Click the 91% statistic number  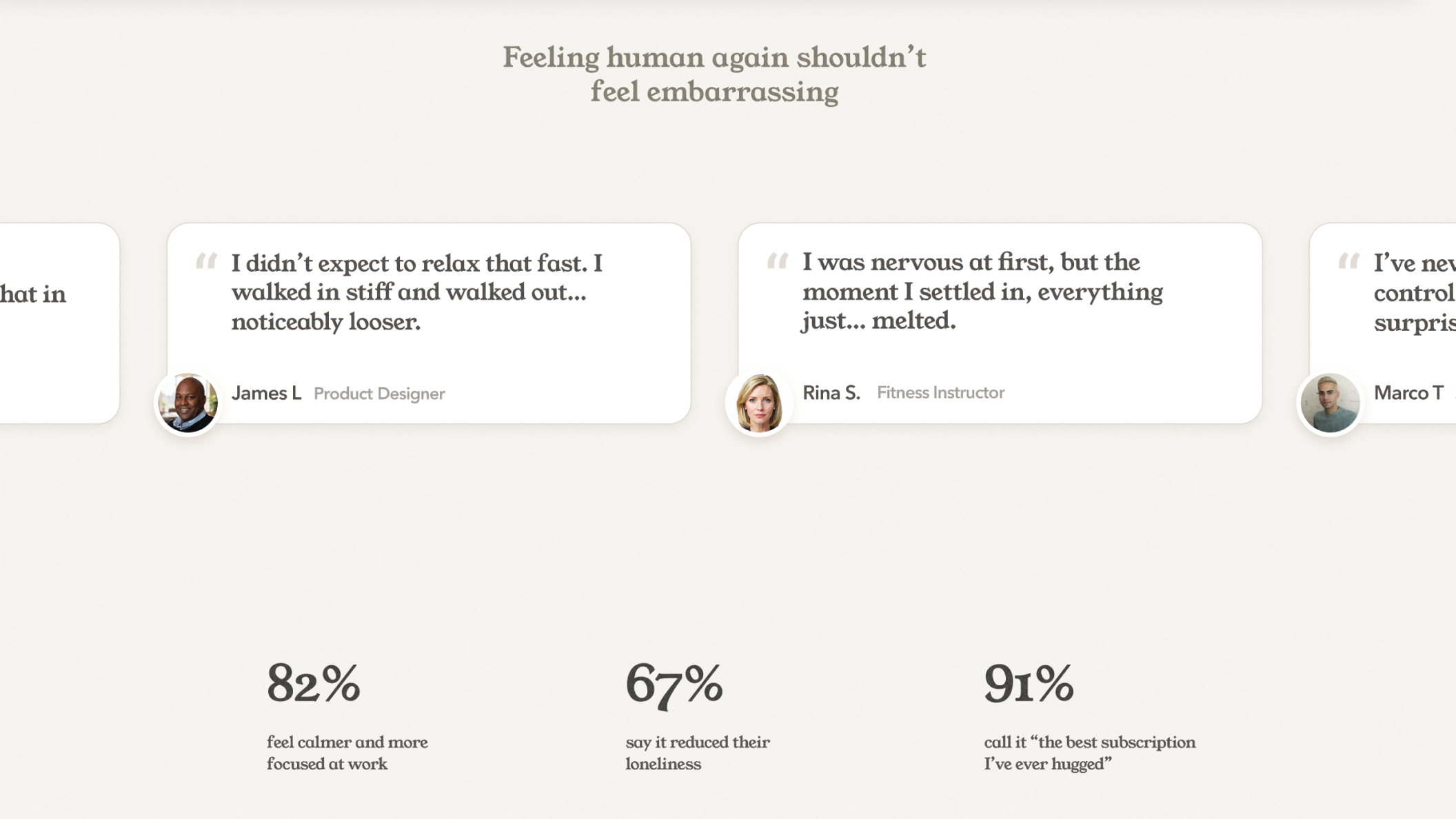click(x=1029, y=683)
